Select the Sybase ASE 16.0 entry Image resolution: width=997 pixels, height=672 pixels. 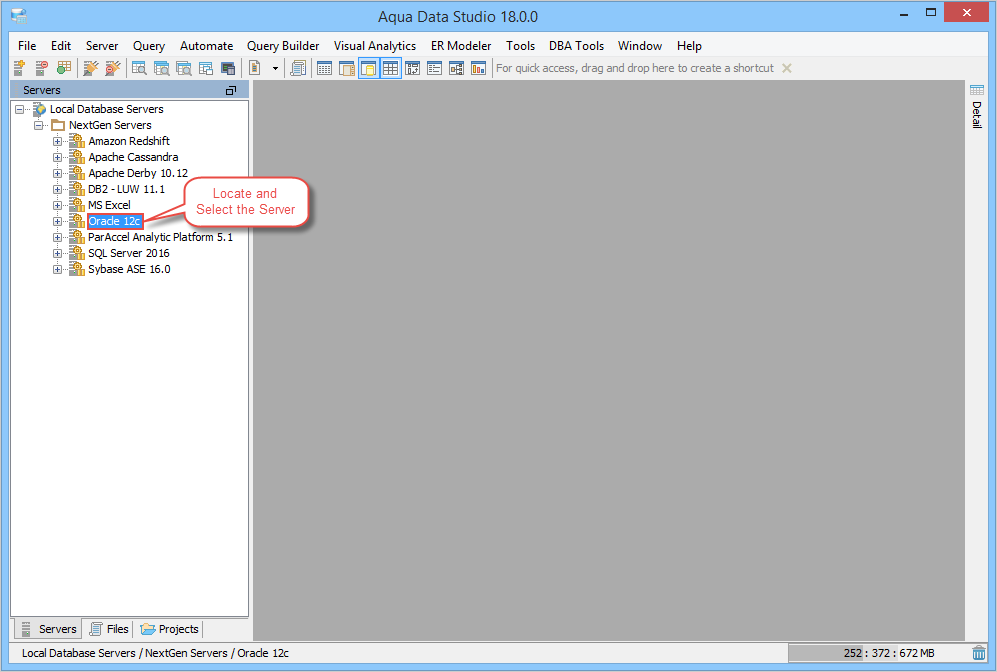(x=129, y=269)
